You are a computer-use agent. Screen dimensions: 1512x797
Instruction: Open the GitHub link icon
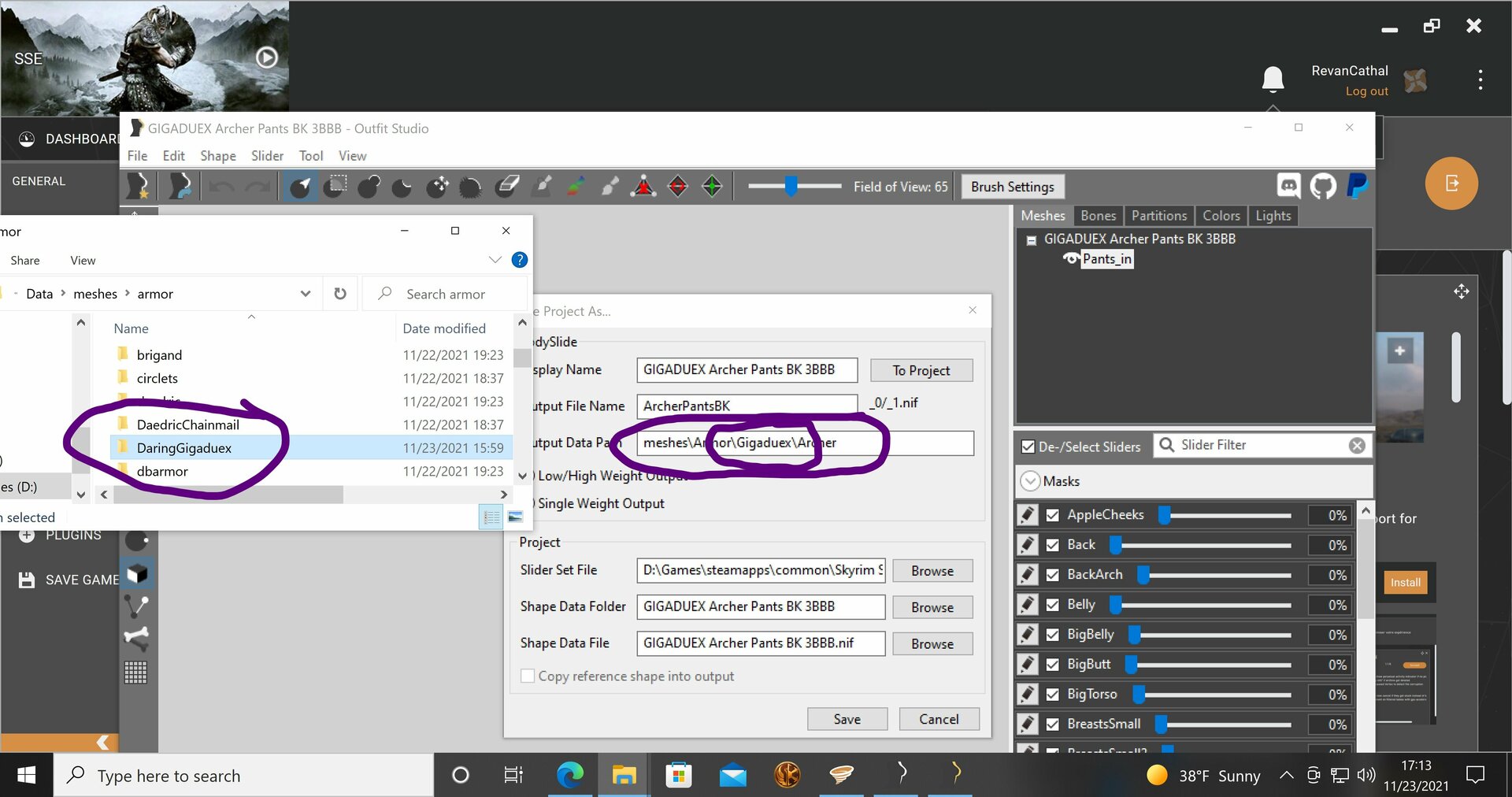coord(1323,186)
